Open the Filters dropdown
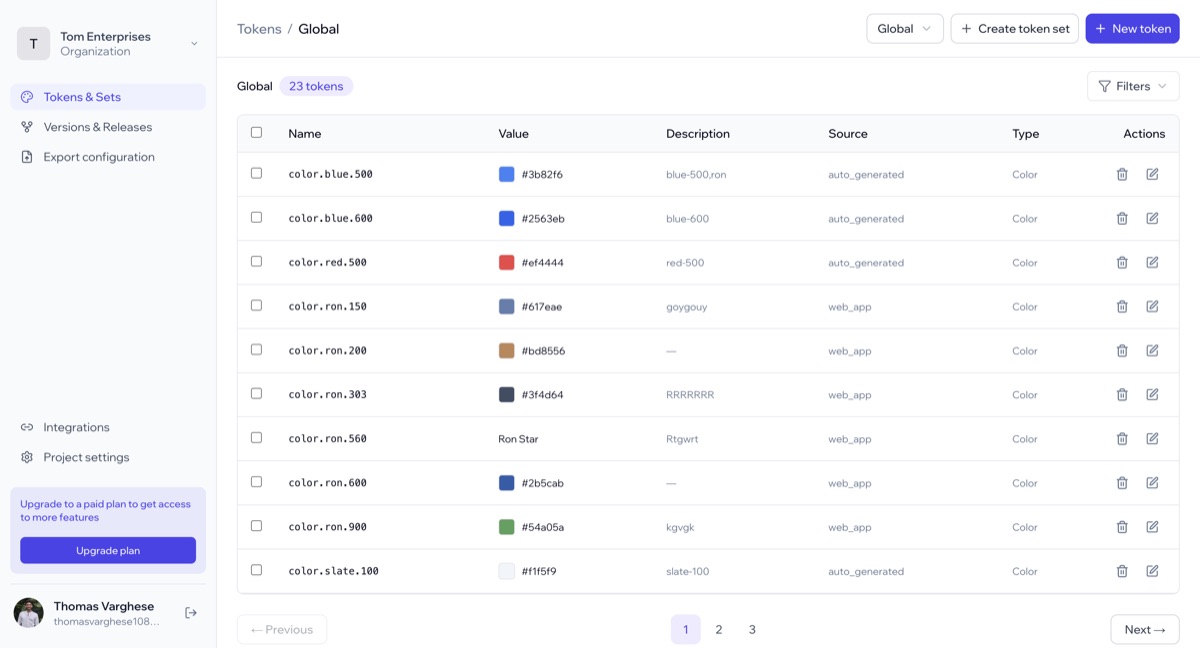1200x648 pixels. point(1133,86)
